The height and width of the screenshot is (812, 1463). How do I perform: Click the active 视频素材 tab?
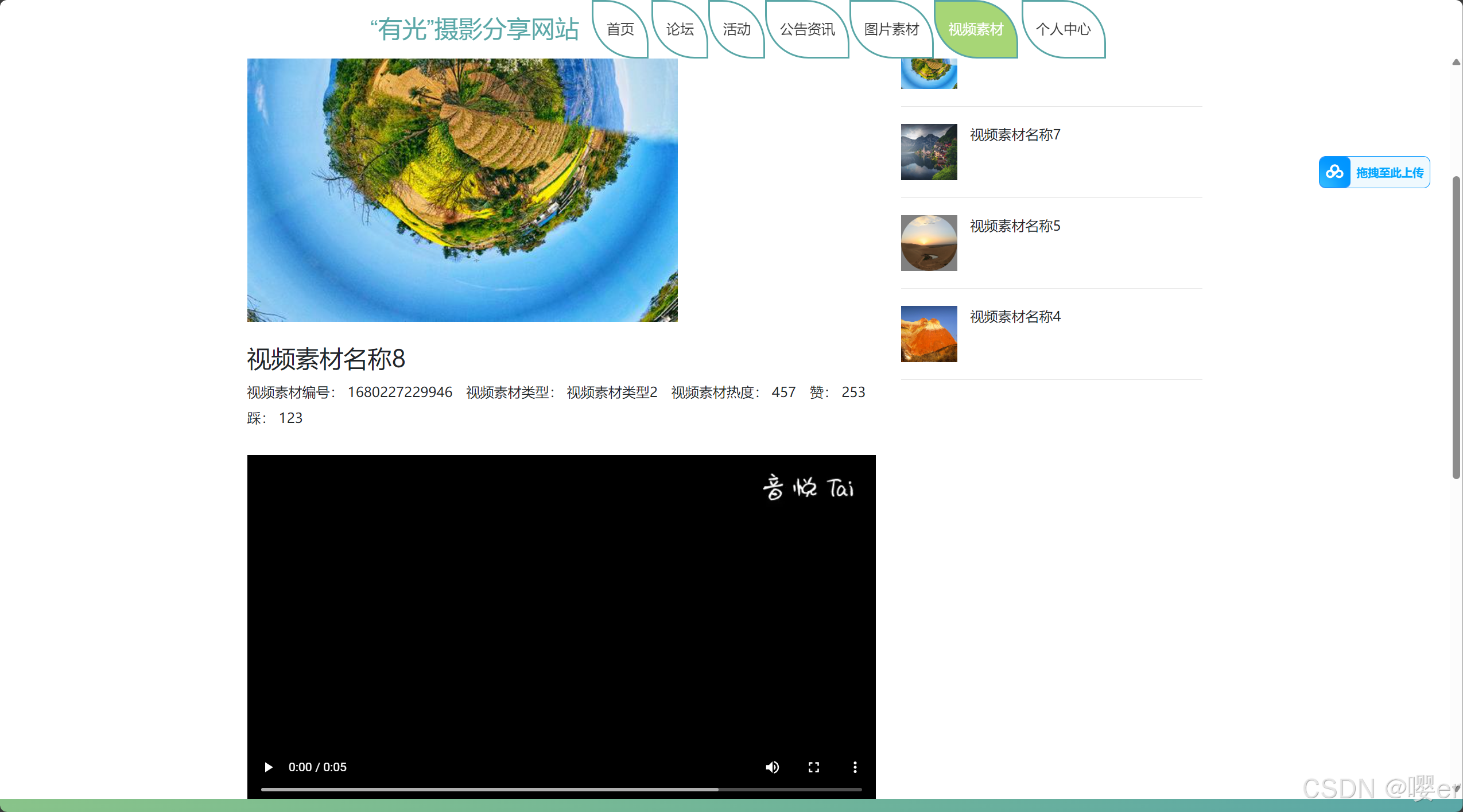pos(976,29)
